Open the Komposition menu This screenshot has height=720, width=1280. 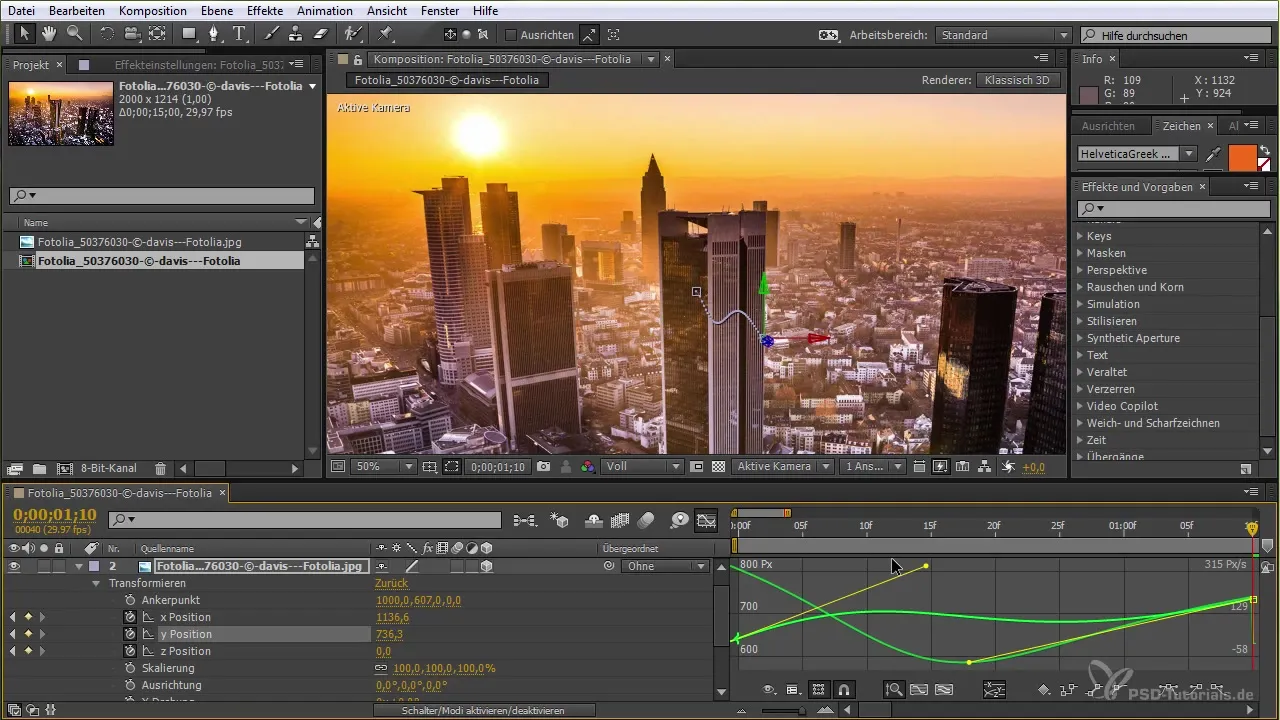click(152, 10)
